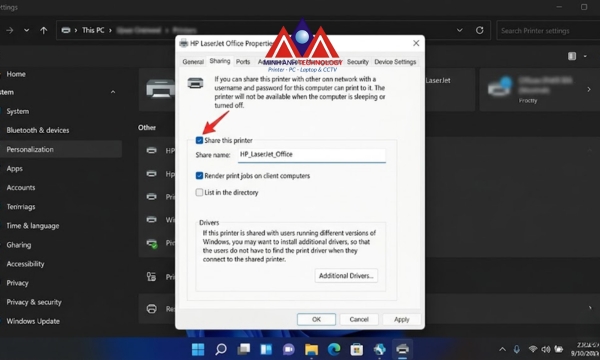Open Widgets from the taskbar
This screenshot has height=360, width=600.
[266, 349]
